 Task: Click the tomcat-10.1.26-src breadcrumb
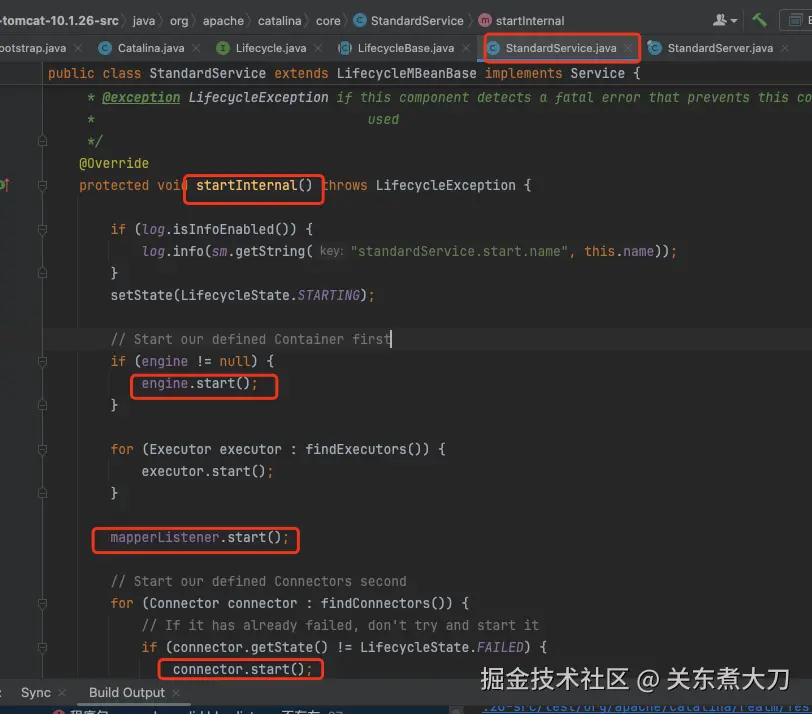click(x=59, y=21)
